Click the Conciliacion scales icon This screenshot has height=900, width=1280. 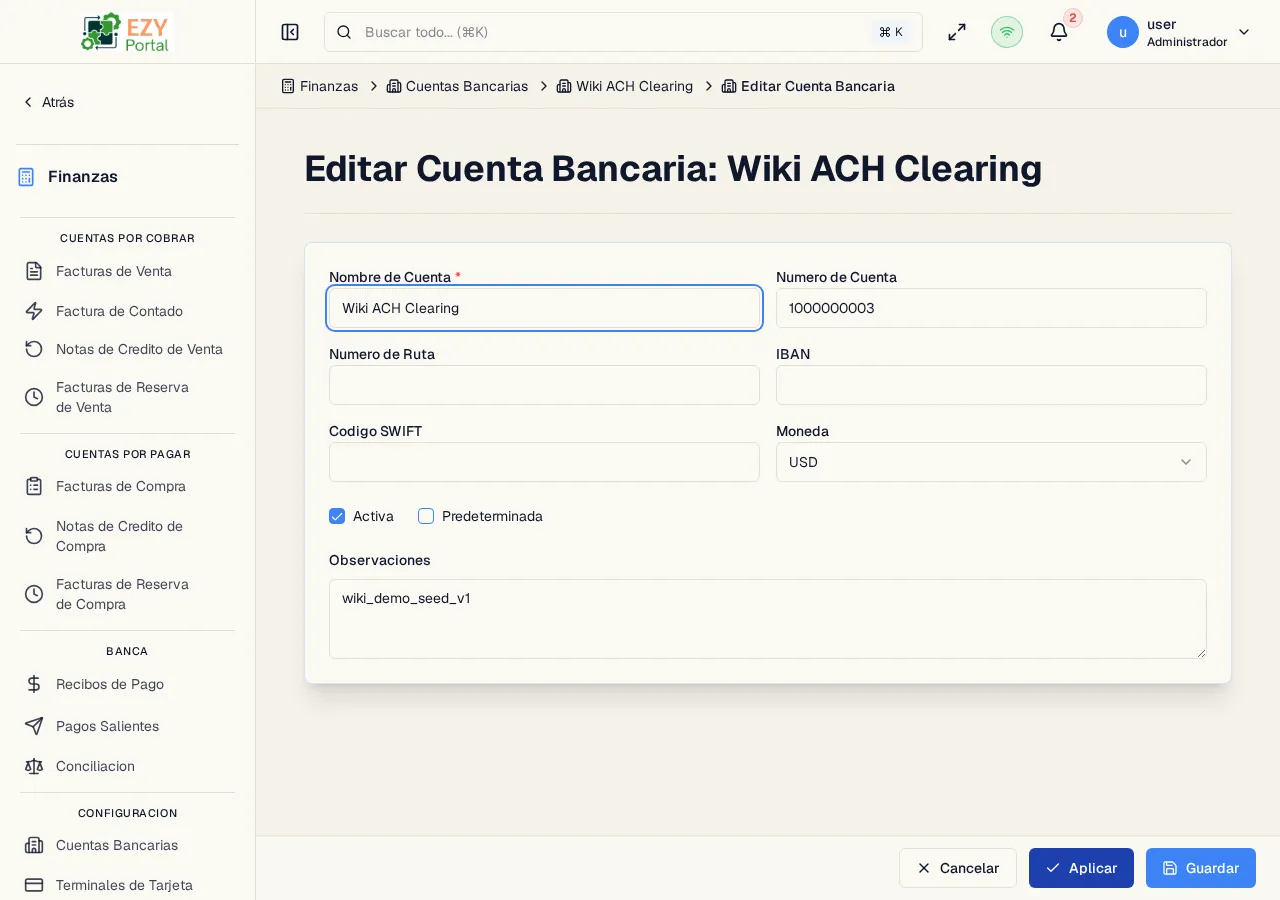34,766
